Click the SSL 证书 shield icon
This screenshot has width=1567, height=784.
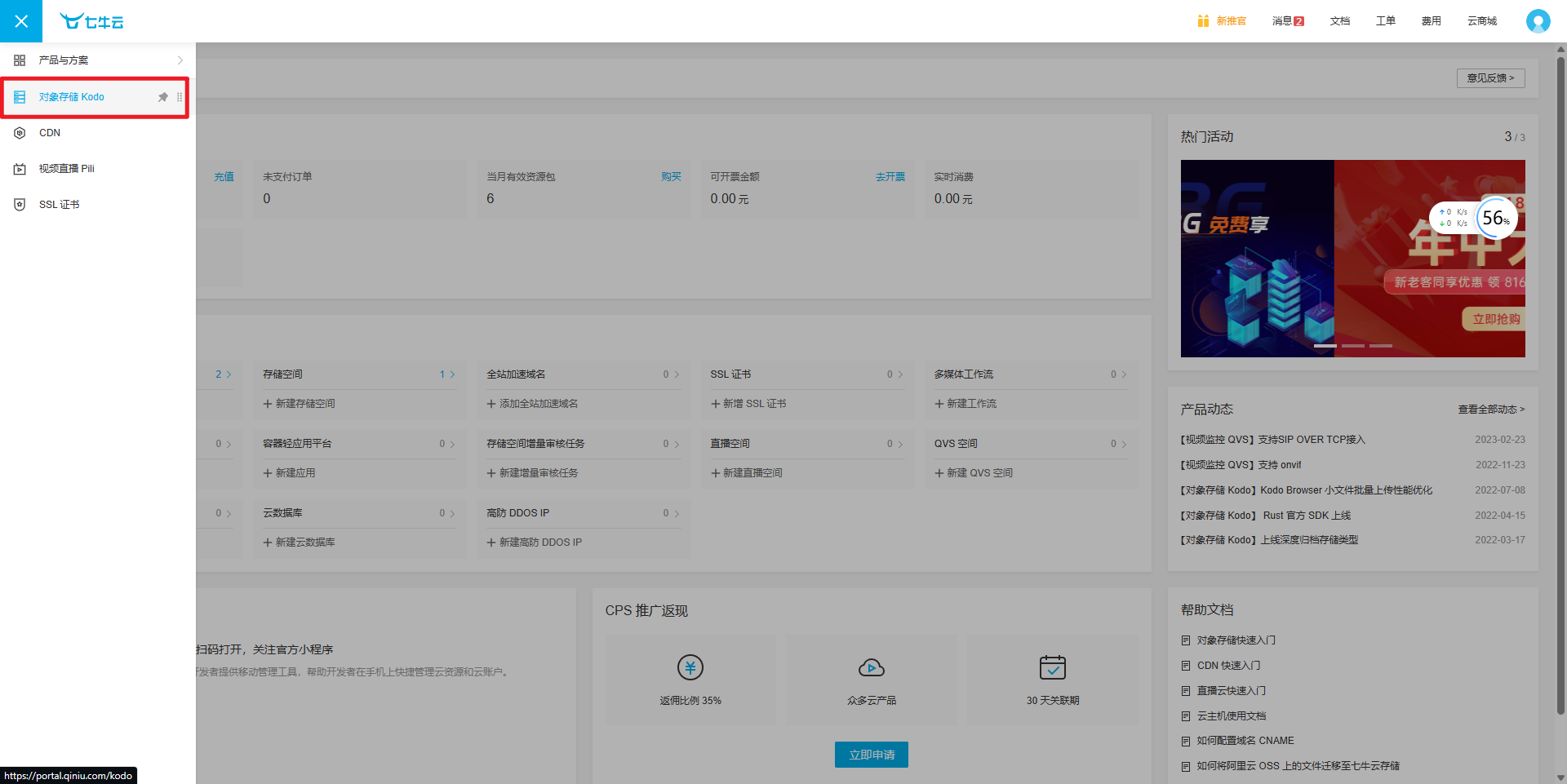[20, 205]
